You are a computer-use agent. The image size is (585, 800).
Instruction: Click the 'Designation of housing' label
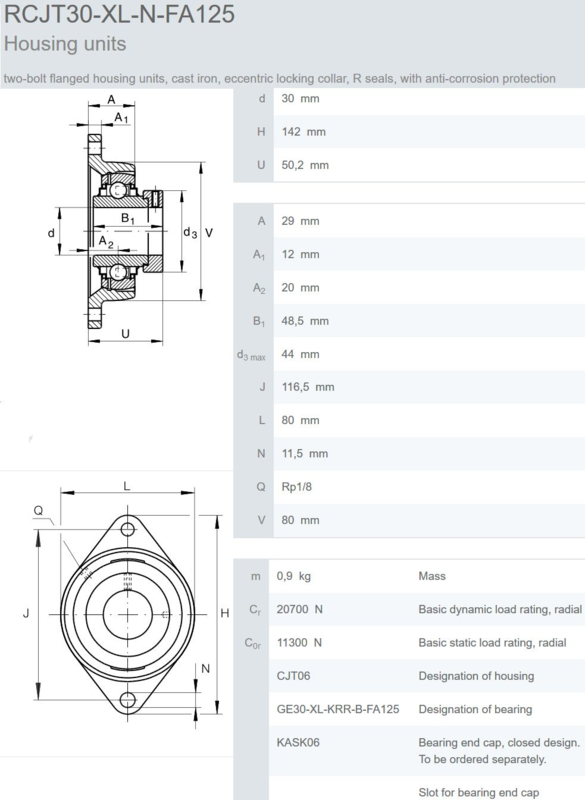pos(476,676)
